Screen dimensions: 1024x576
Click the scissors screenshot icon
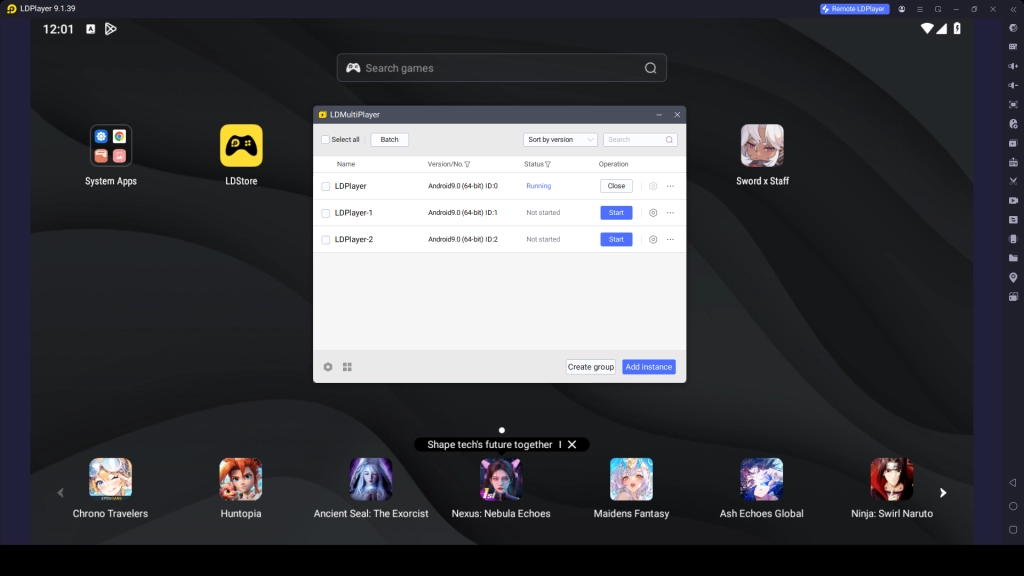[x=1013, y=181]
